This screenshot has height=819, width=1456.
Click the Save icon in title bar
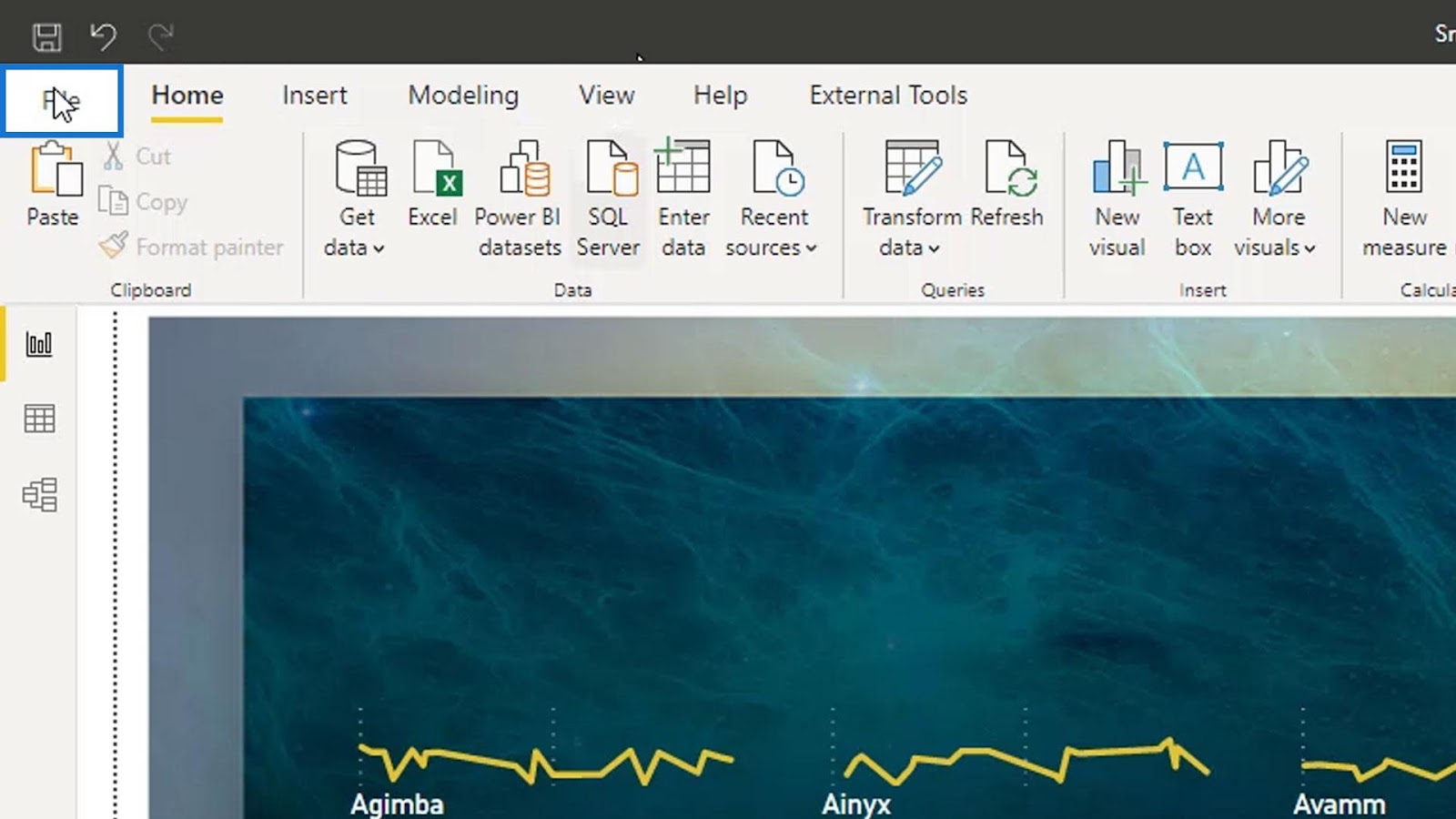(46, 37)
